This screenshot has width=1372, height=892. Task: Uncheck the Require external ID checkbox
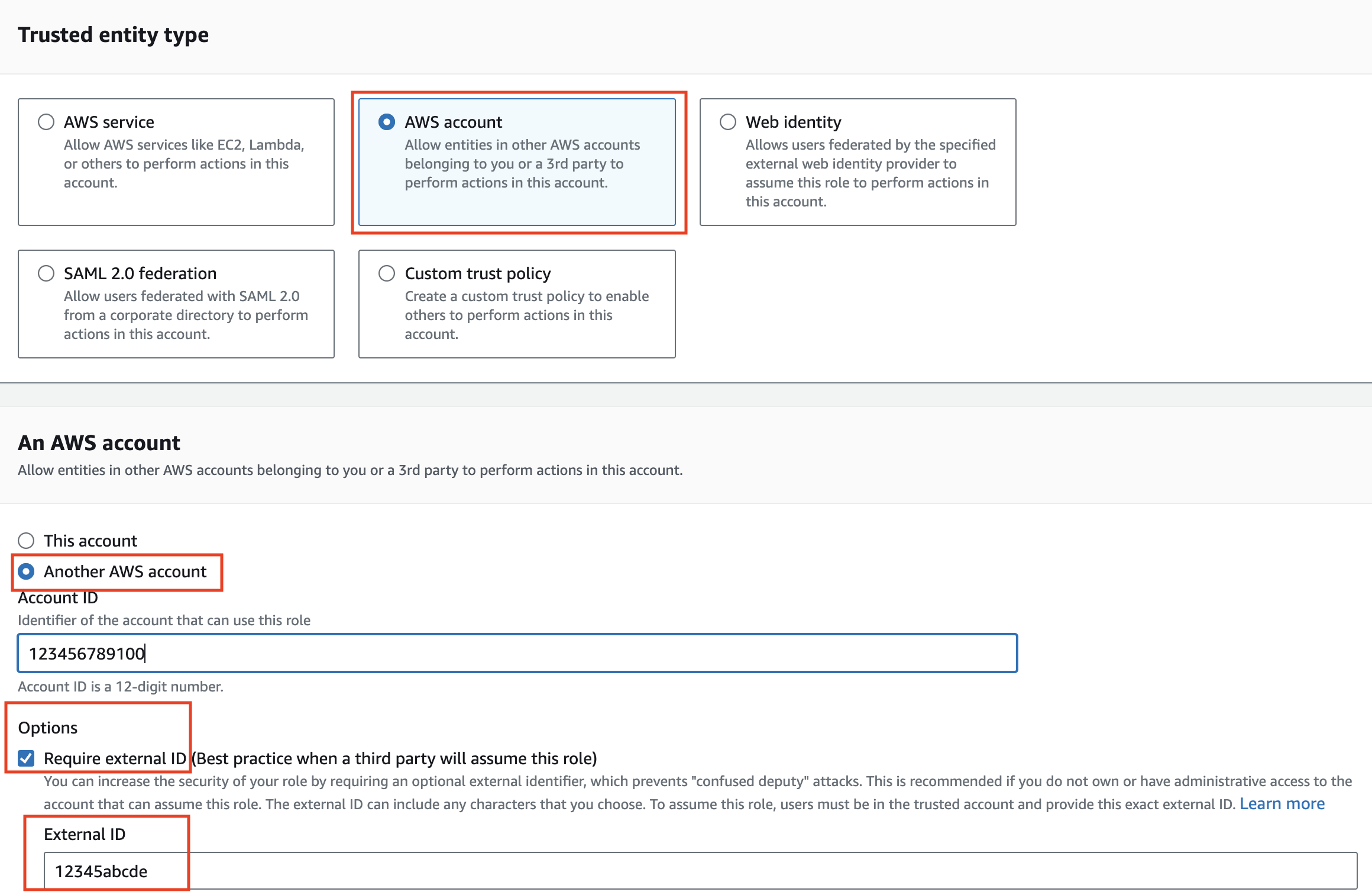26,758
